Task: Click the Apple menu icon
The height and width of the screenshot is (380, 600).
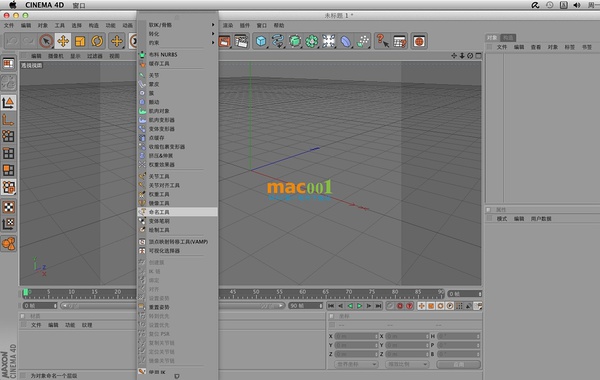Action: point(13,5)
